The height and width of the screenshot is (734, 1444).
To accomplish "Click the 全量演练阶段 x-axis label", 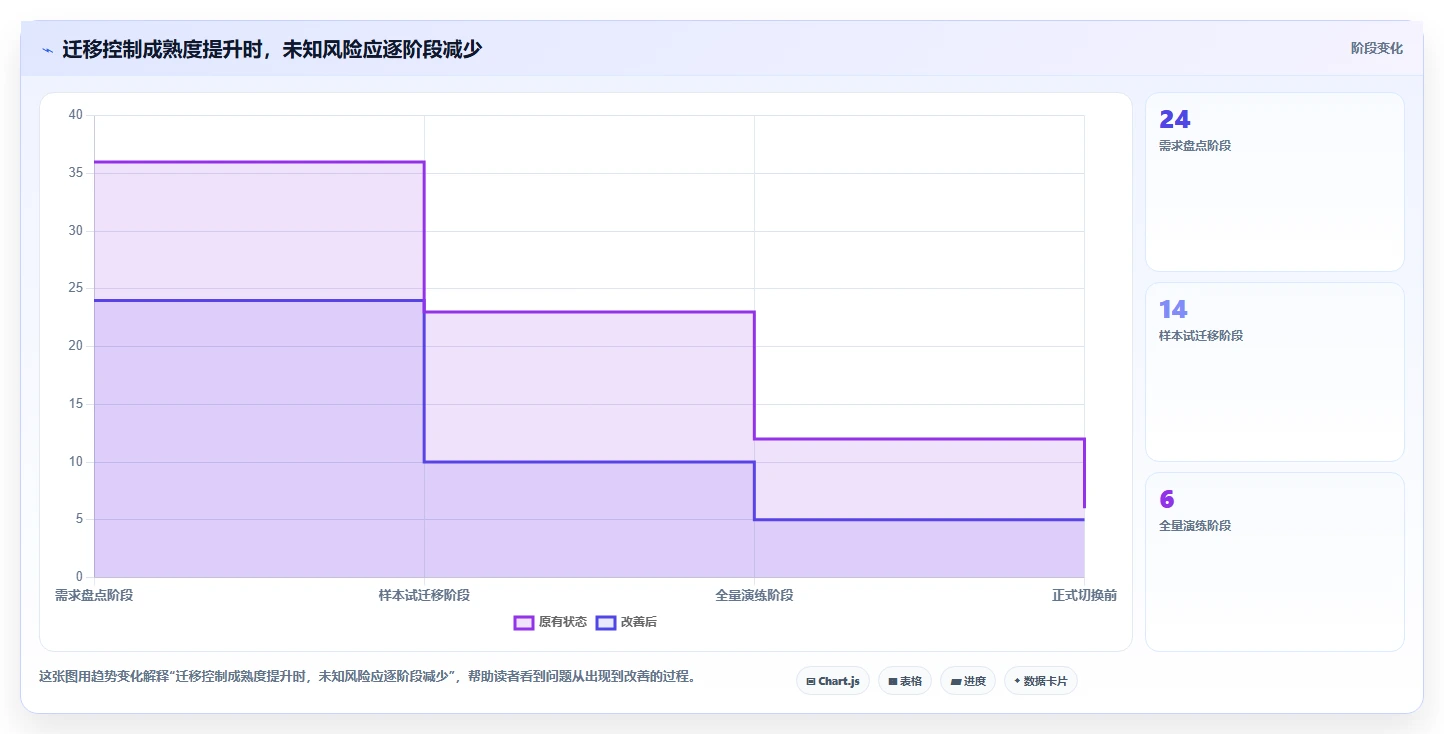I will coord(754,595).
